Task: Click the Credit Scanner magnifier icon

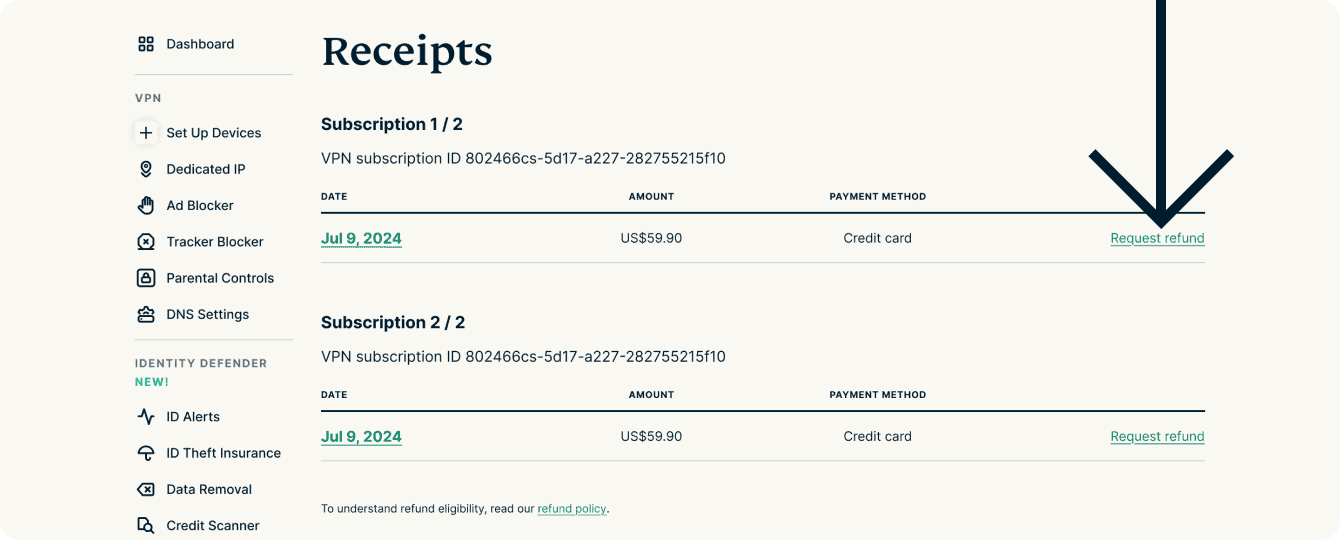Action: click(146, 526)
